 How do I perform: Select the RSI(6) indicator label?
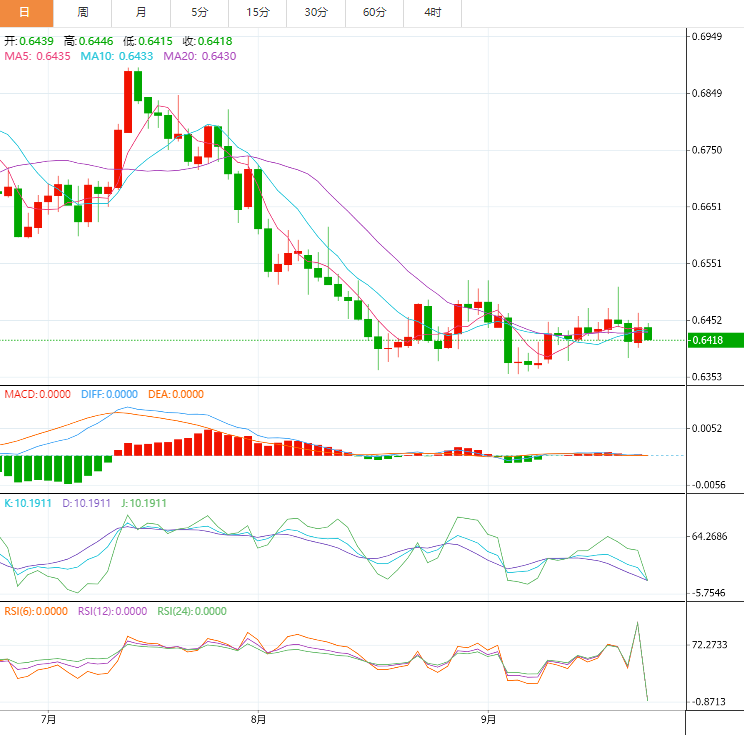point(35,611)
